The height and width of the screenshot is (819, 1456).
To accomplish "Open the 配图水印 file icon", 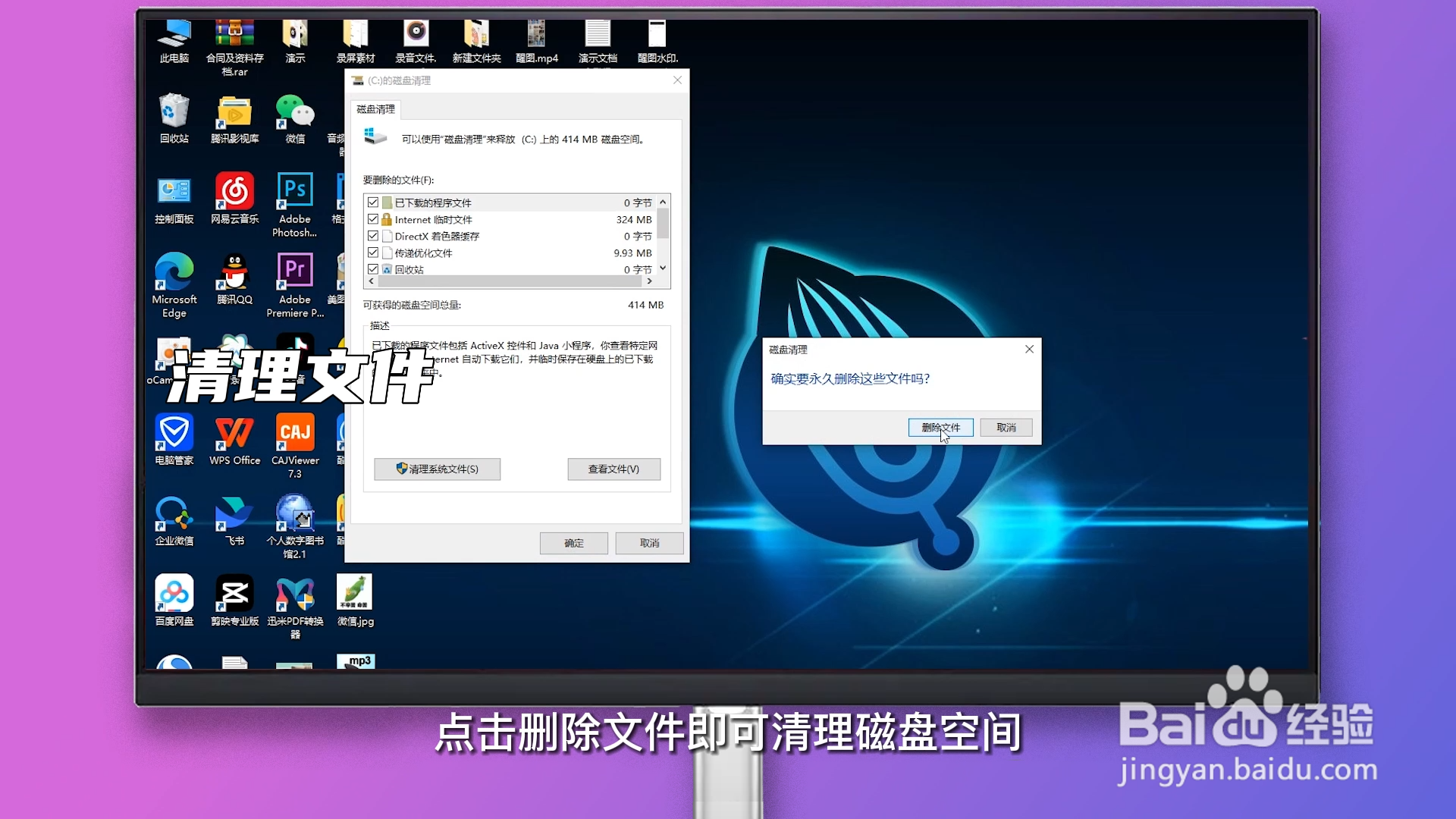I will coord(657,42).
